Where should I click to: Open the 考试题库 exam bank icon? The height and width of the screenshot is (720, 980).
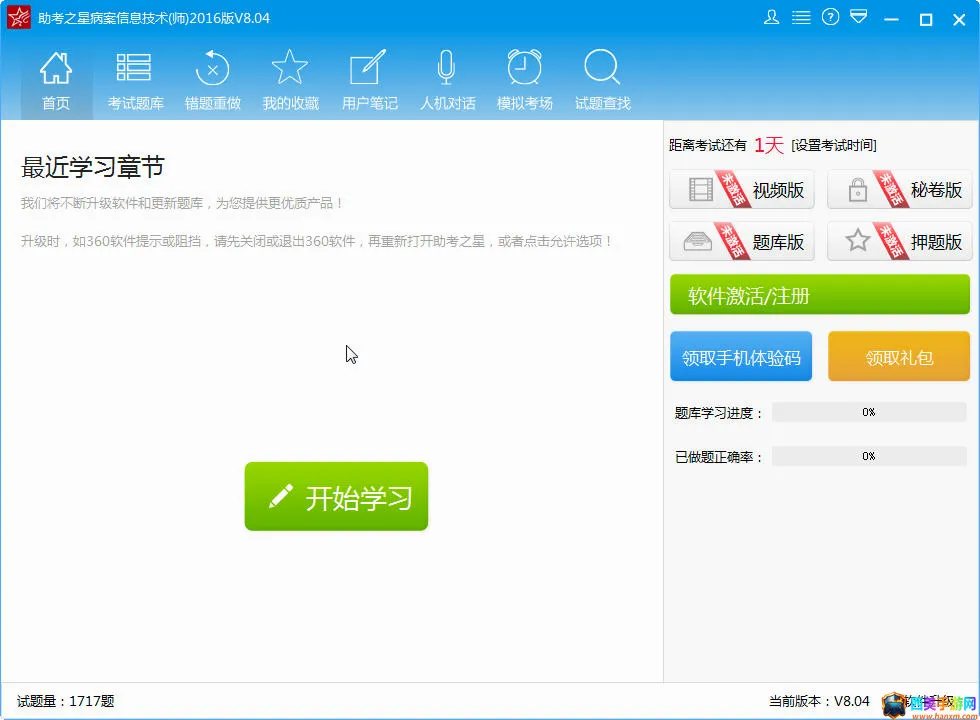coord(134,80)
